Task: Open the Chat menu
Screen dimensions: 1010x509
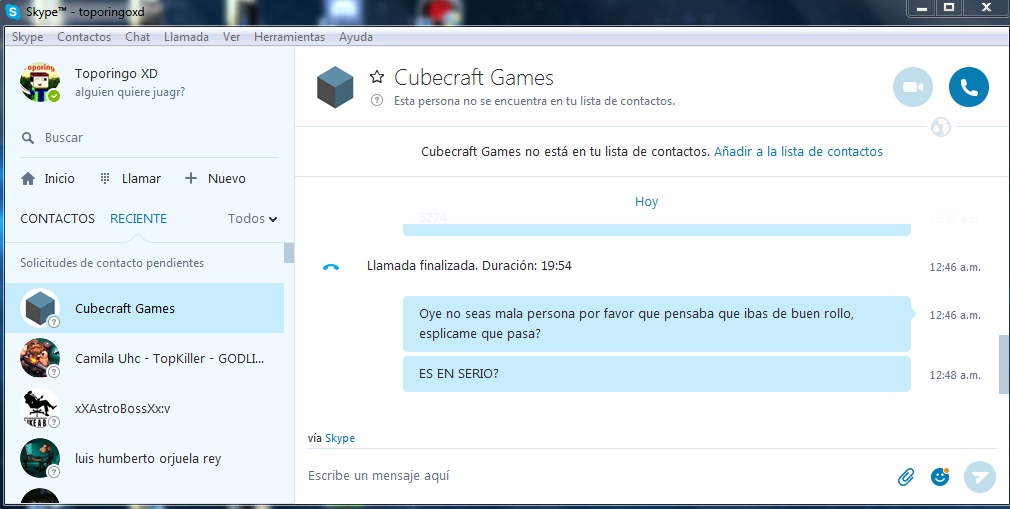Action: [137, 37]
